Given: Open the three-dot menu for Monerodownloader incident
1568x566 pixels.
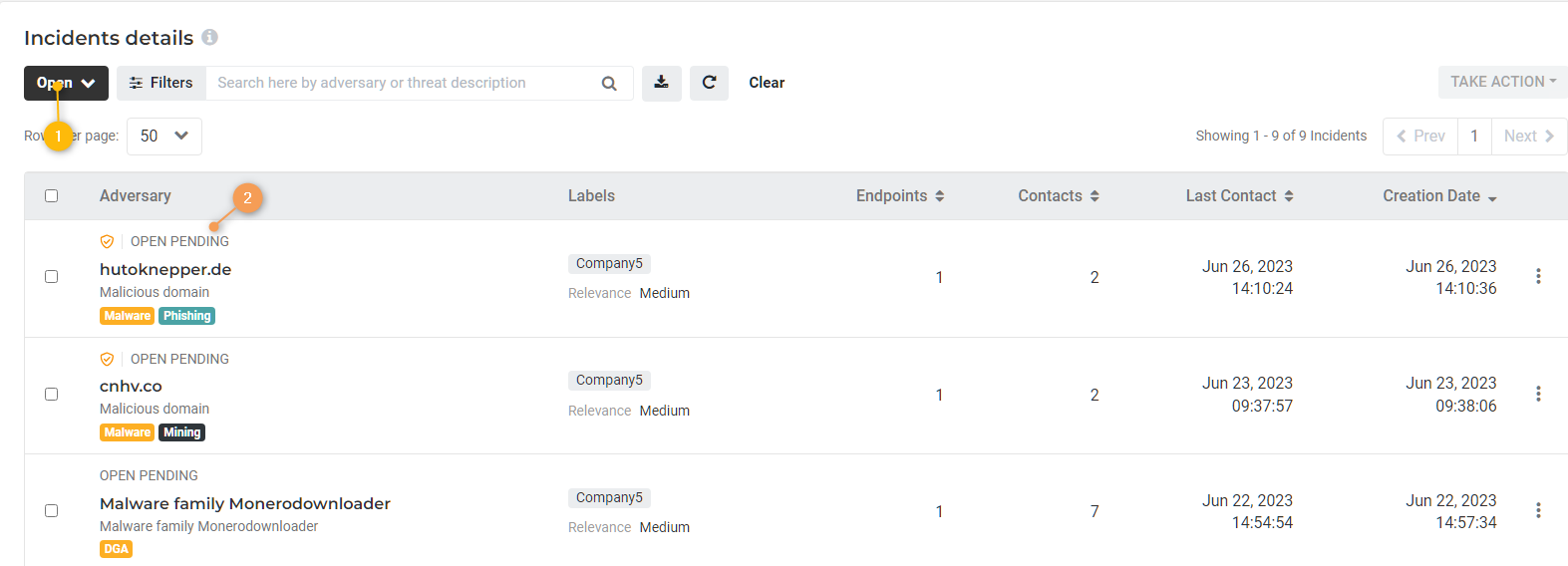Looking at the screenshot, I should pos(1538,510).
